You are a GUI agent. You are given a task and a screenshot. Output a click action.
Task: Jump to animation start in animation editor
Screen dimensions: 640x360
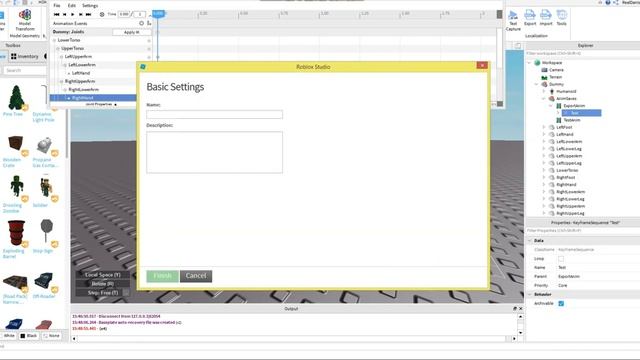point(56,14)
